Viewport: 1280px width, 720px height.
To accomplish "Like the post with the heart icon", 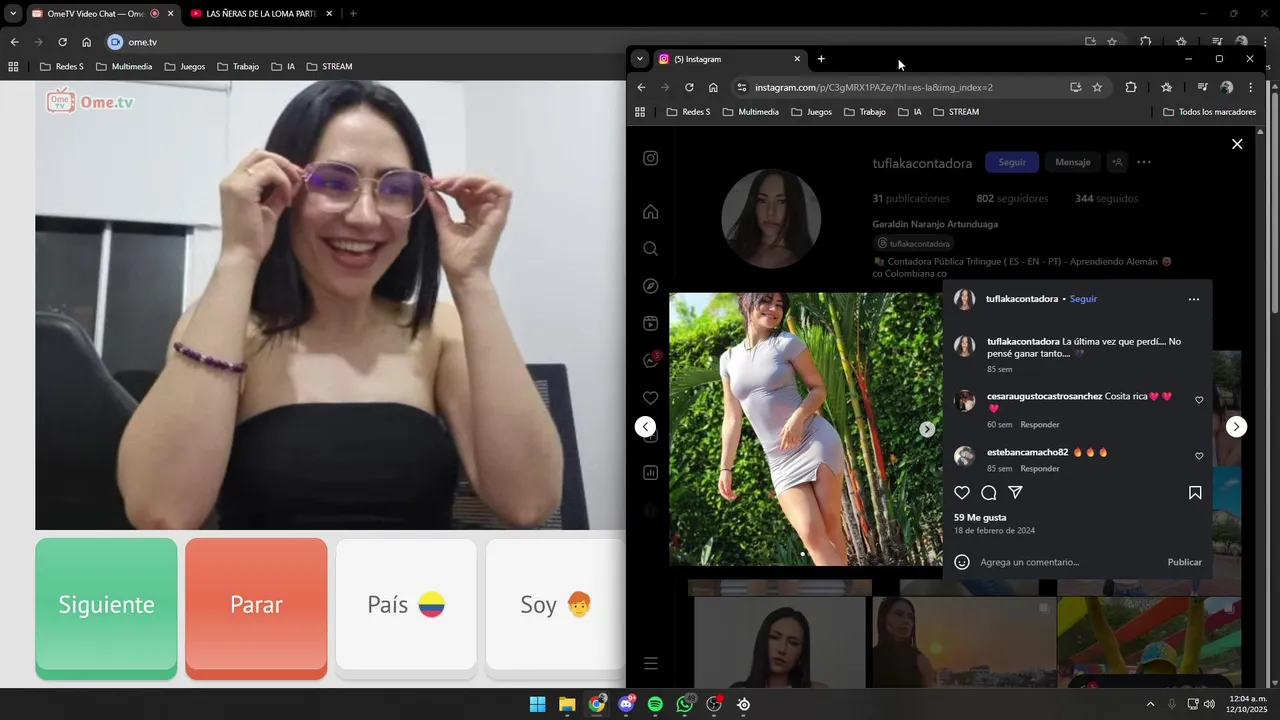I will 962,493.
